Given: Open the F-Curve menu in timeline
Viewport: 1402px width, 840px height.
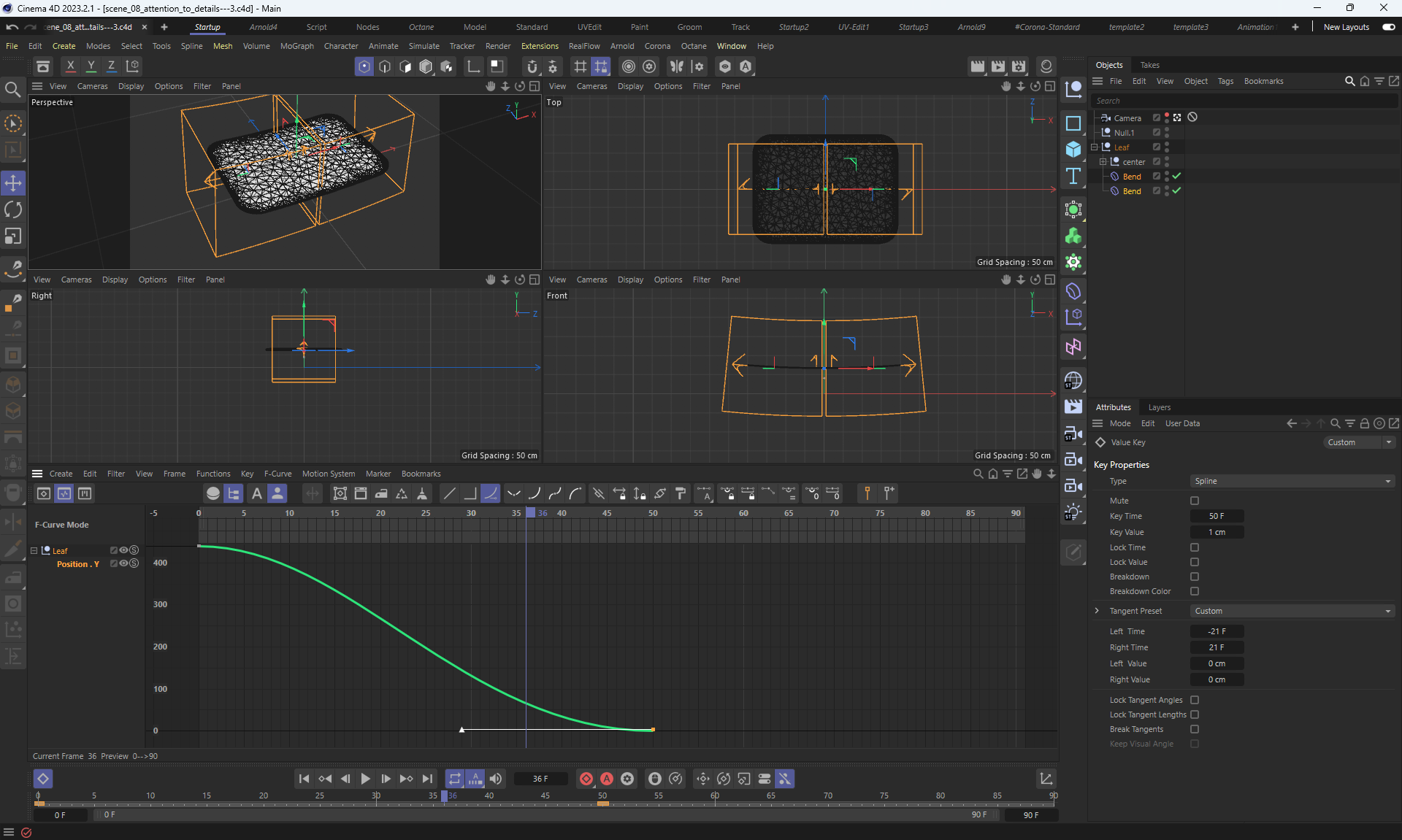Looking at the screenshot, I should pyautogui.click(x=277, y=474).
